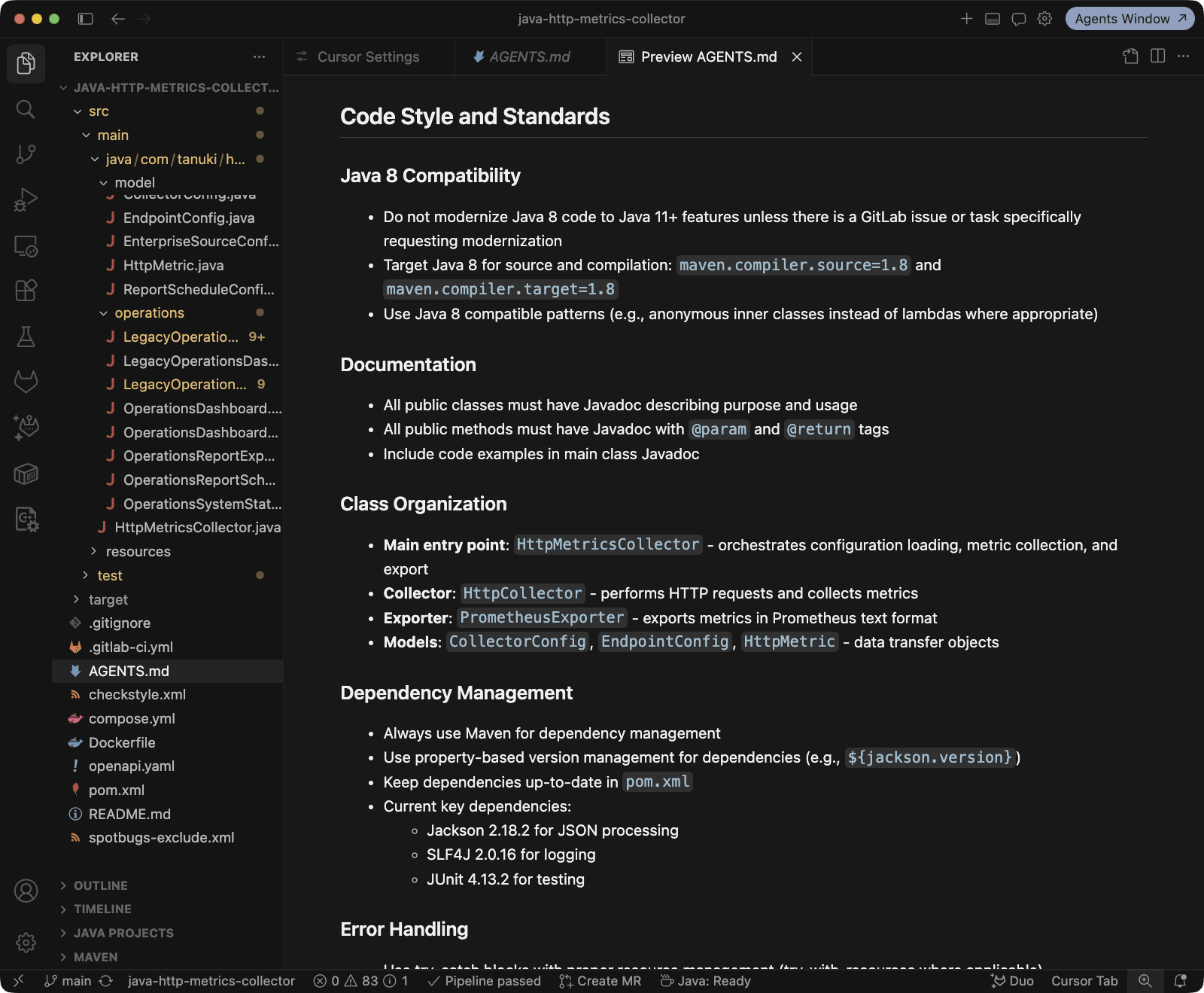Open remote window button in status bar
This screenshot has width=1204, height=993.
pos(18,981)
